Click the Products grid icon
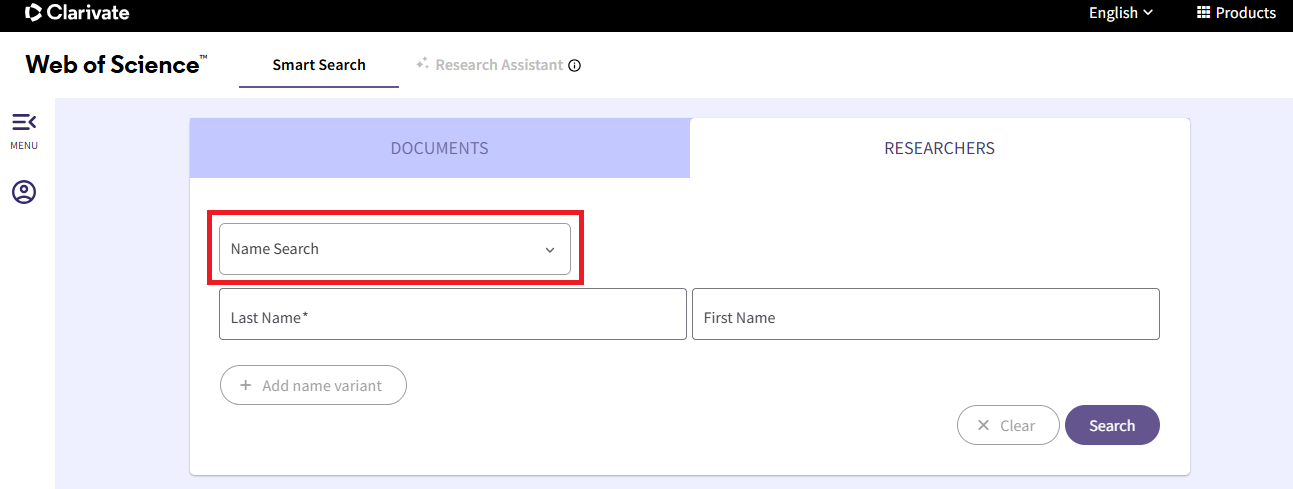The image size is (1293, 489). [x=1203, y=13]
